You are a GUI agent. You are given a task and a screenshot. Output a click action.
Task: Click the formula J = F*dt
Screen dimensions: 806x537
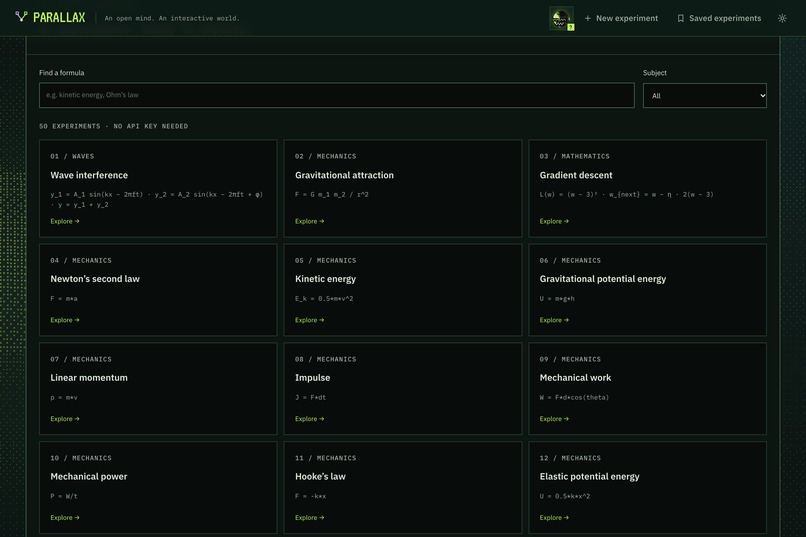click(310, 397)
